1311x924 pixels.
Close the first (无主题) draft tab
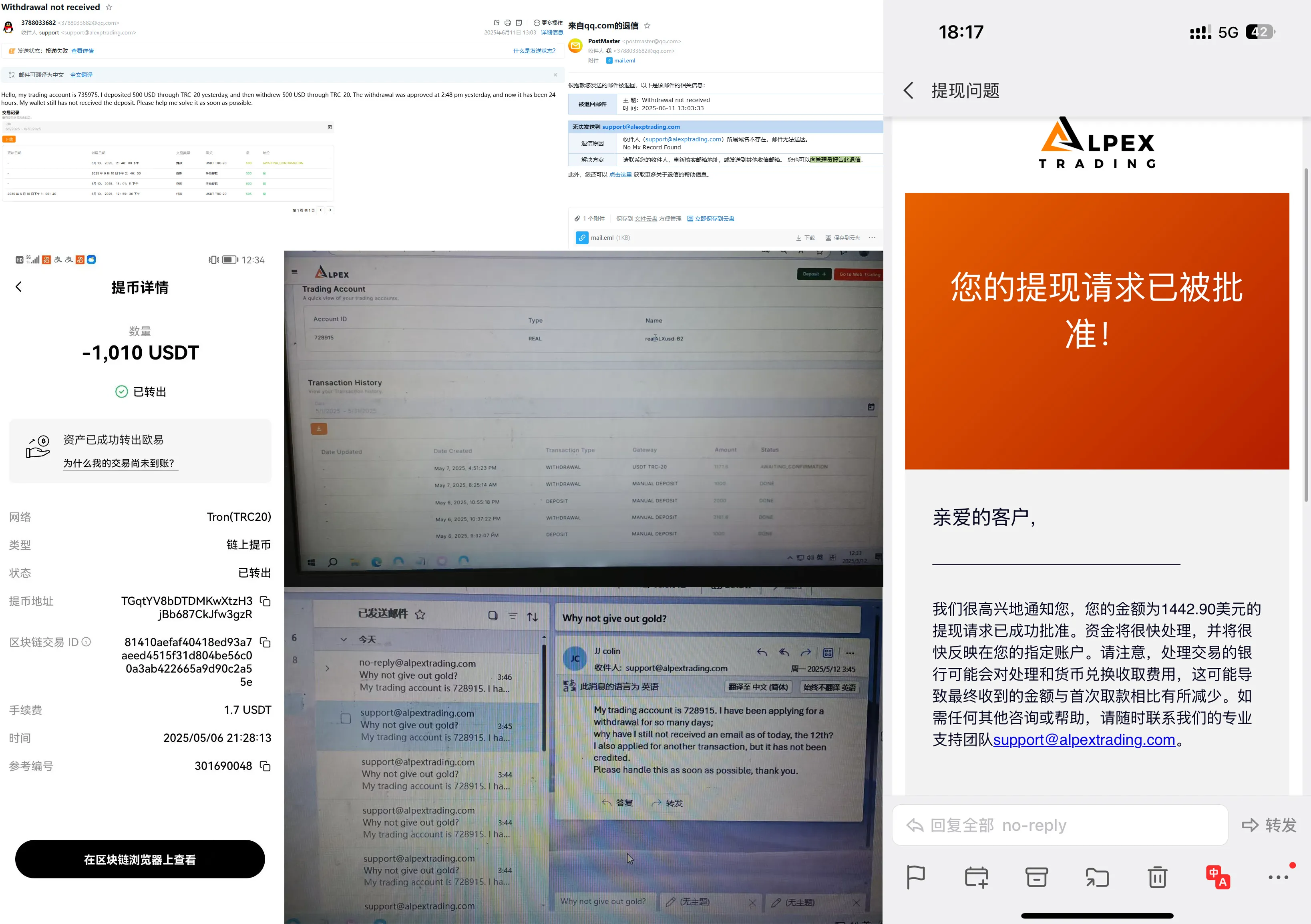752,903
